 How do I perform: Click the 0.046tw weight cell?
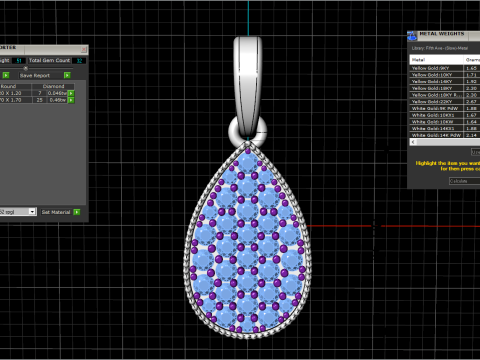click(57, 93)
